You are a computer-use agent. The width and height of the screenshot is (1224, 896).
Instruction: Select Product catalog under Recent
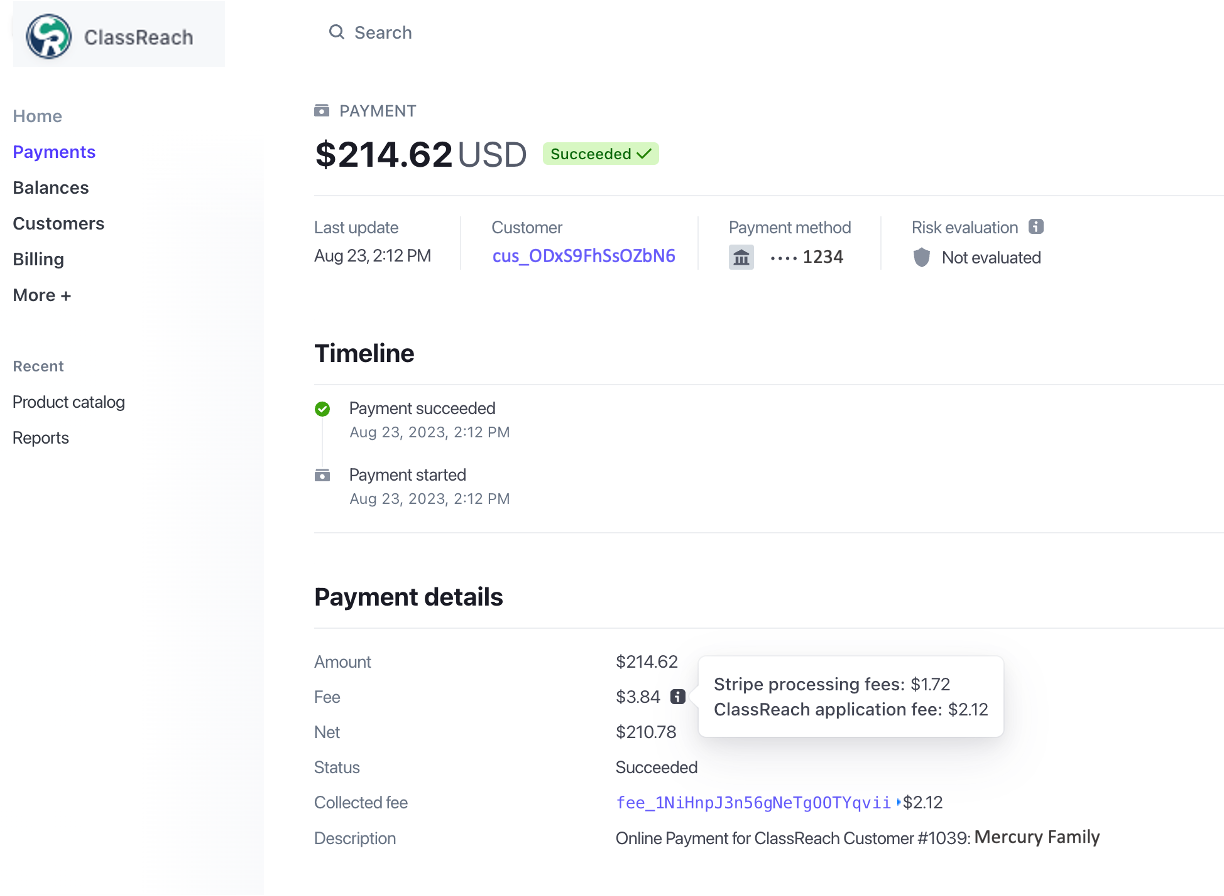pos(68,402)
